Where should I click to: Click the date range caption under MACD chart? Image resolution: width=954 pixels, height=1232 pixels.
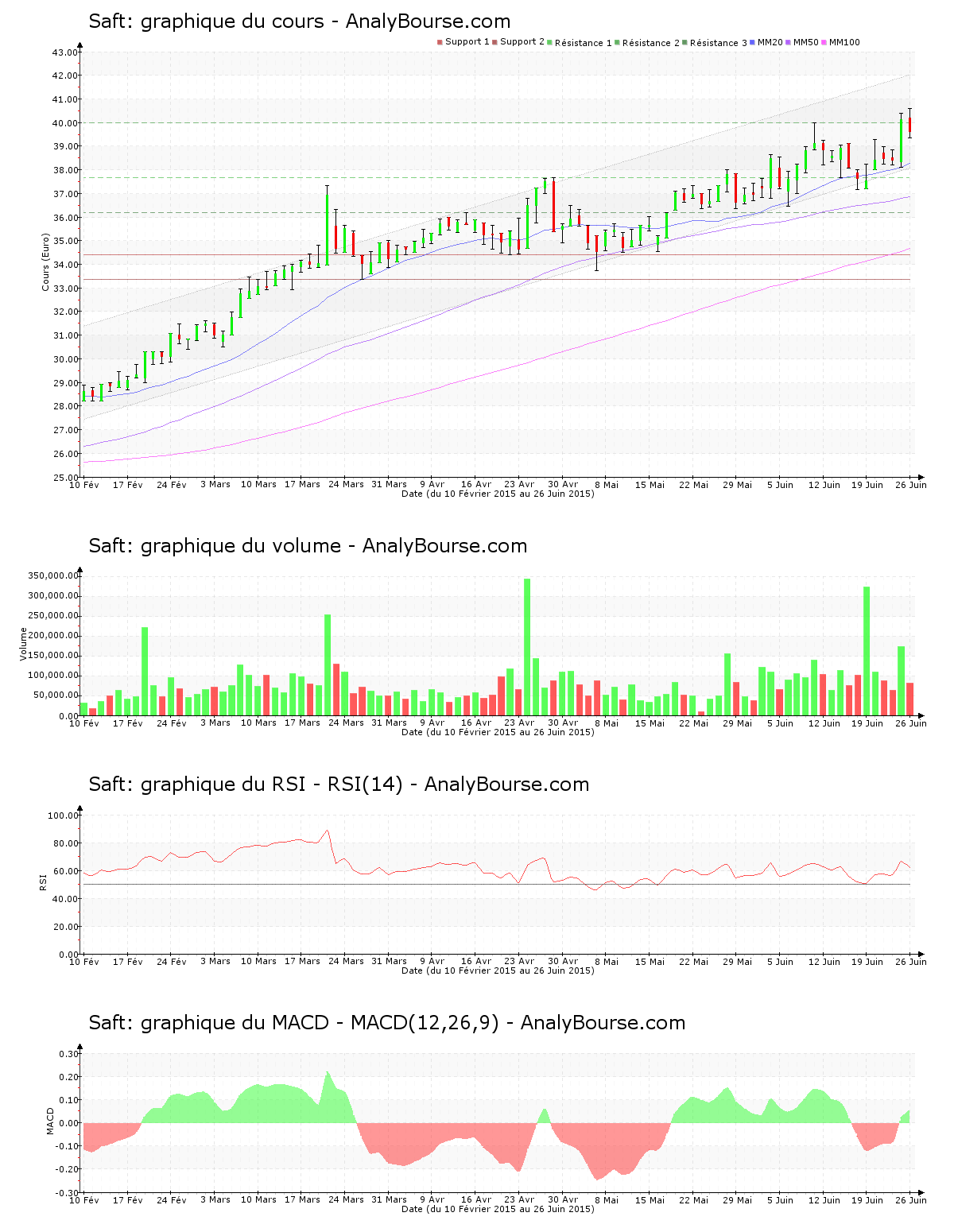click(498, 1209)
